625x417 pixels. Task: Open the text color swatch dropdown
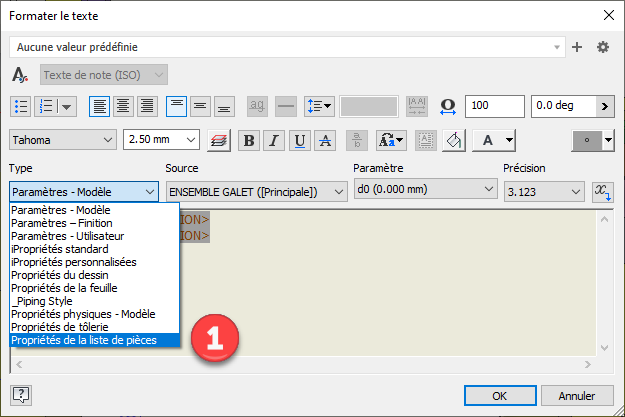pyautogui.click(x=594, y=141)
